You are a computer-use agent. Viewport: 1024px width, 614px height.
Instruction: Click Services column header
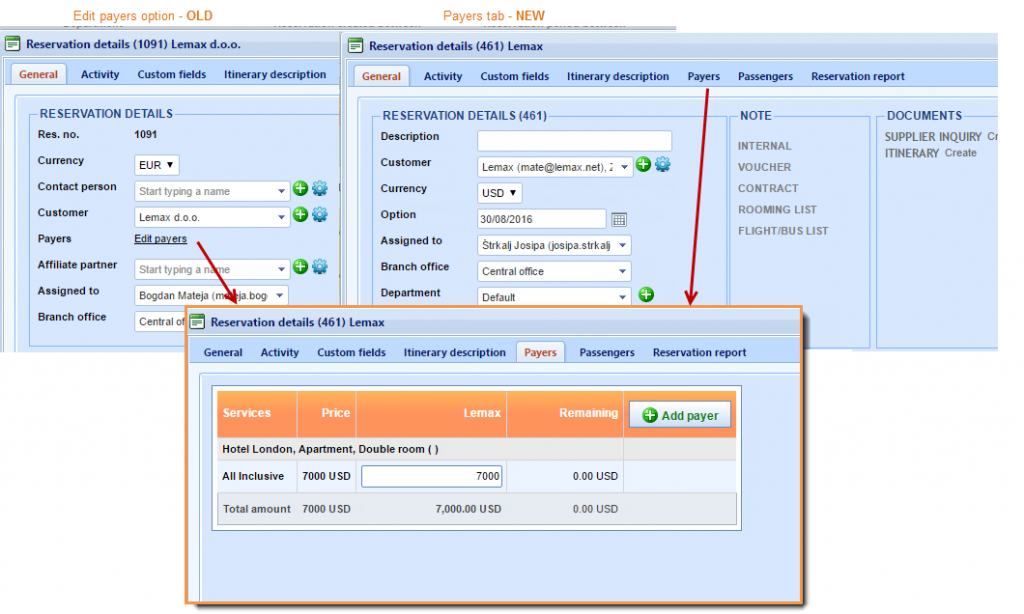point(257,413)
